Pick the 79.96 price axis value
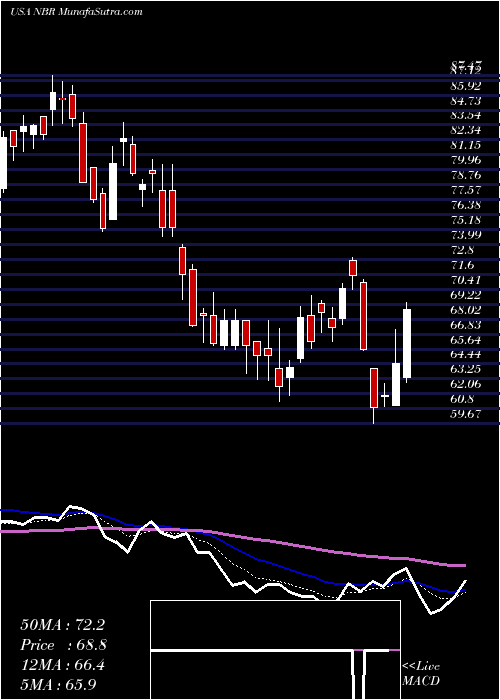The height and width of the screenshot is (700, 500). click(x=466, y=160)
